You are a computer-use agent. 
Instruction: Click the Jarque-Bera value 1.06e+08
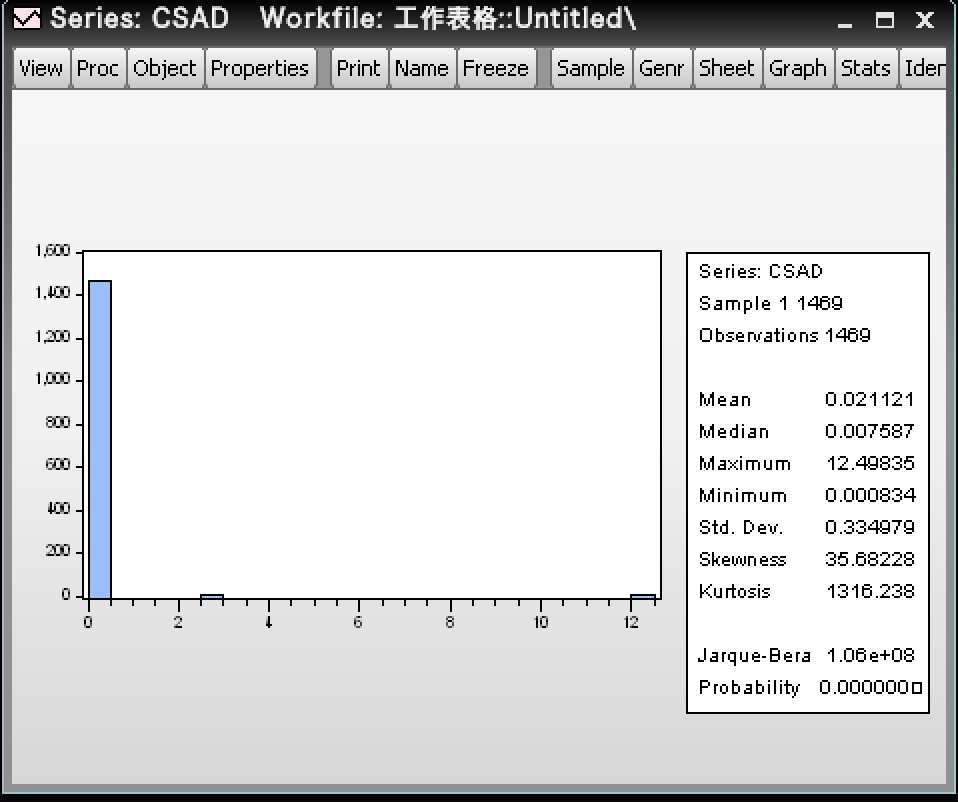(870, 655)
